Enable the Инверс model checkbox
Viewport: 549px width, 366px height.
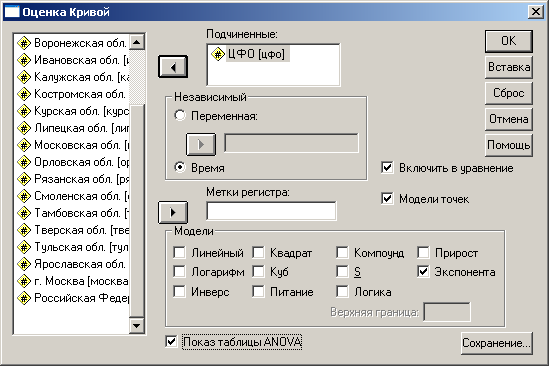pyautogui.click(x=180, y=291)
